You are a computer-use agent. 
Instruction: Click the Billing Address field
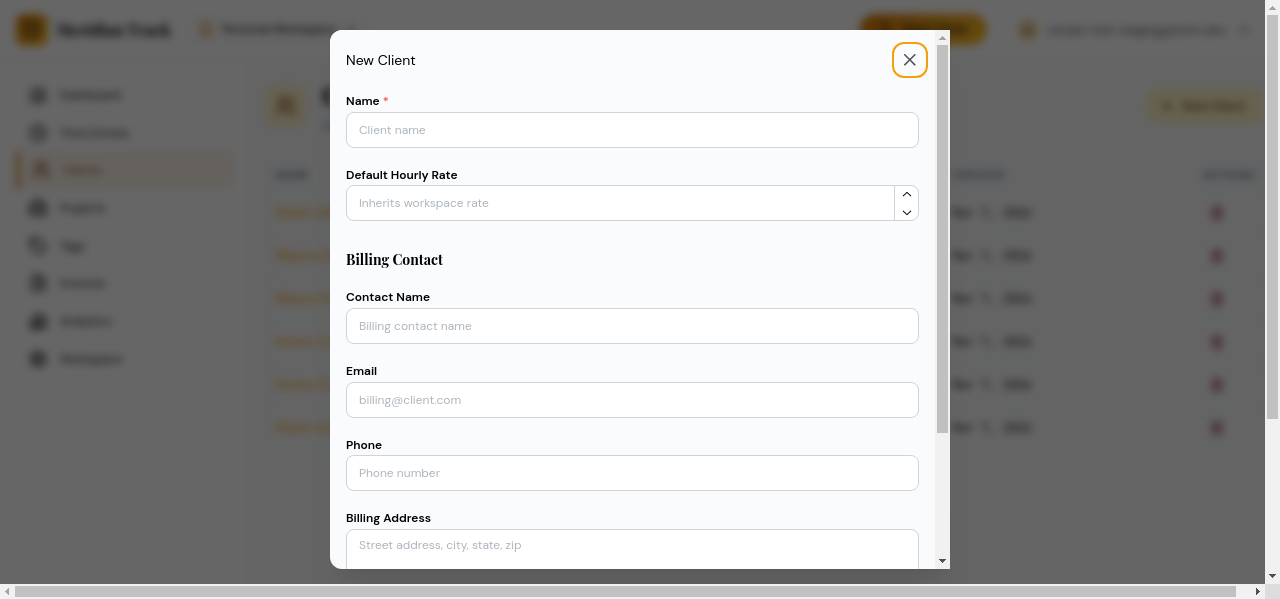(632, 546)
